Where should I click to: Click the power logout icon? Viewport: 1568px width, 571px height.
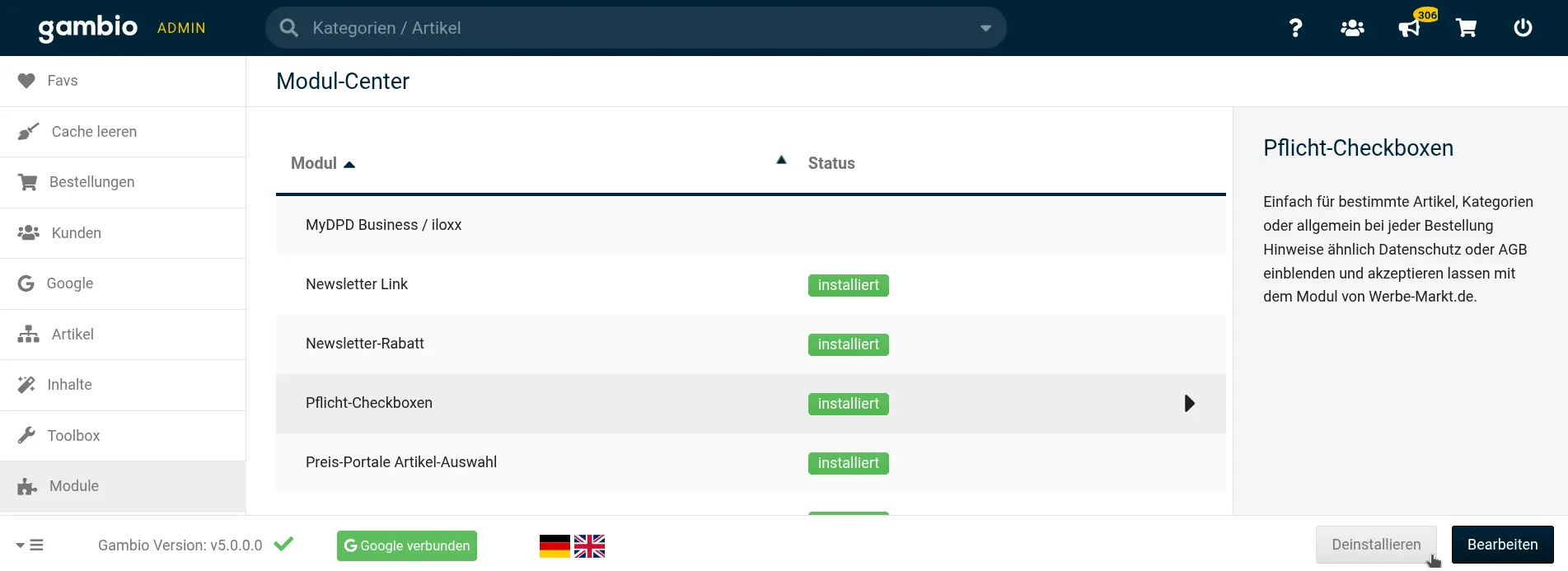coord(1523,28)
